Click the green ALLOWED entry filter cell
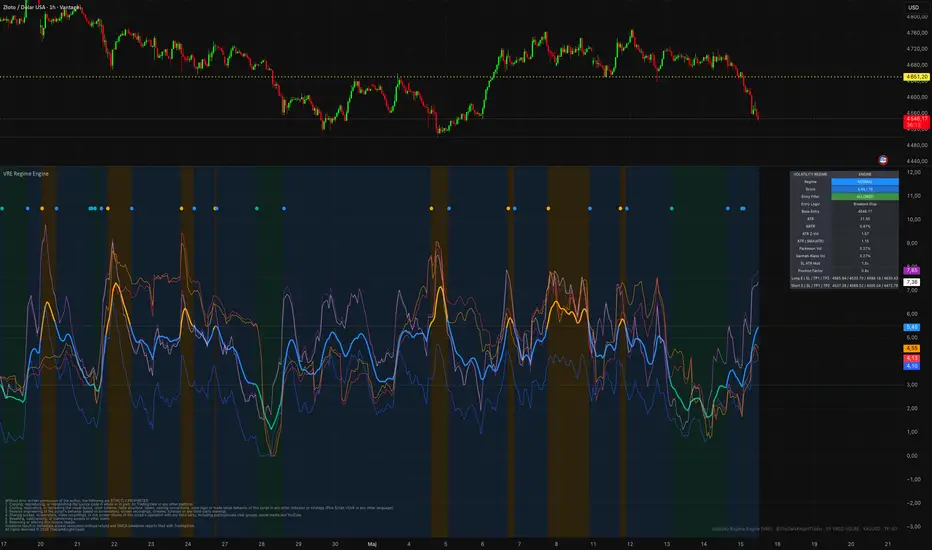This screenshot has width=932, height=550. (x=865, y=196)
